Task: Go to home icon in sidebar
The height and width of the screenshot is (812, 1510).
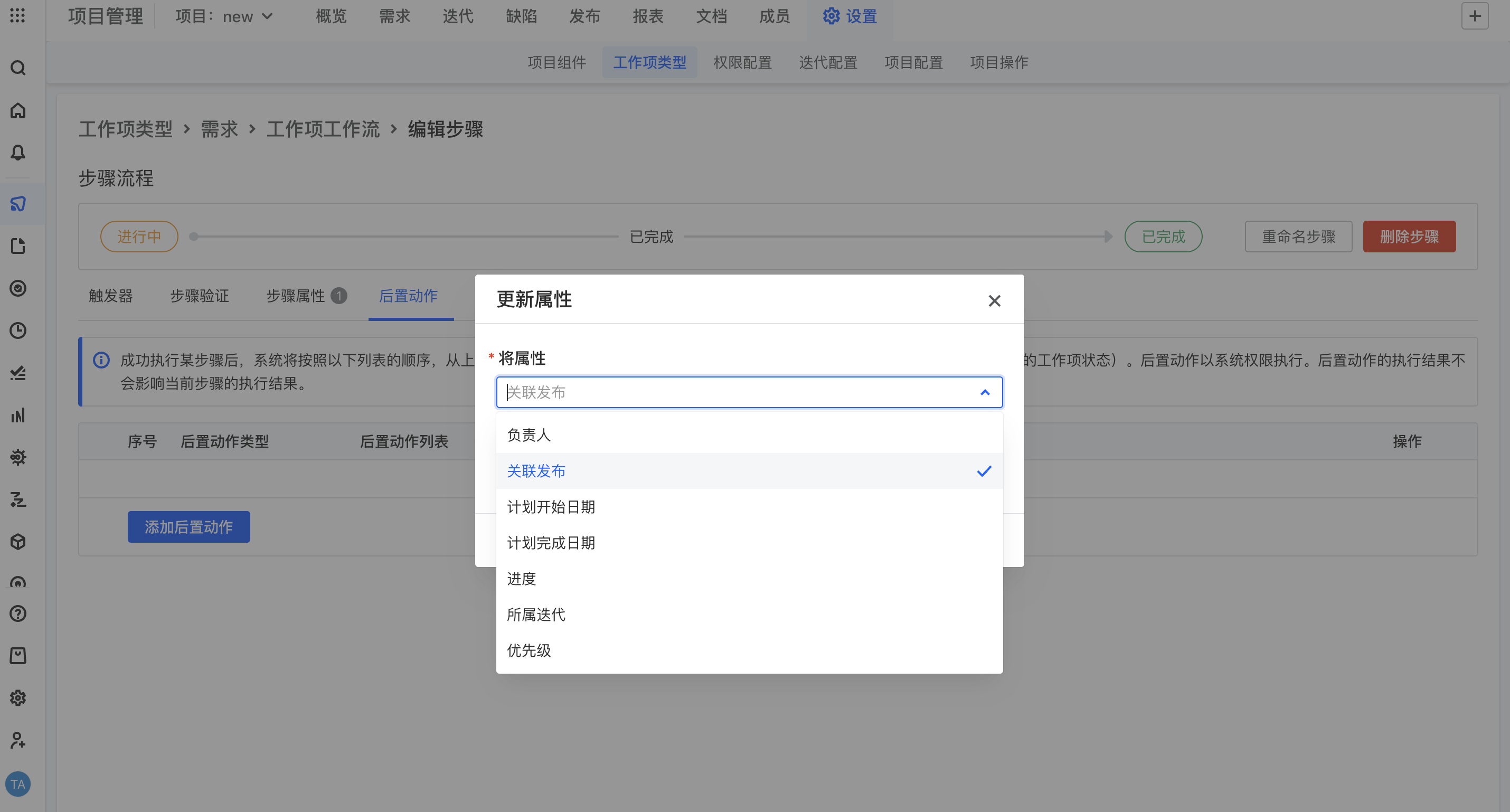Action: 18,110
